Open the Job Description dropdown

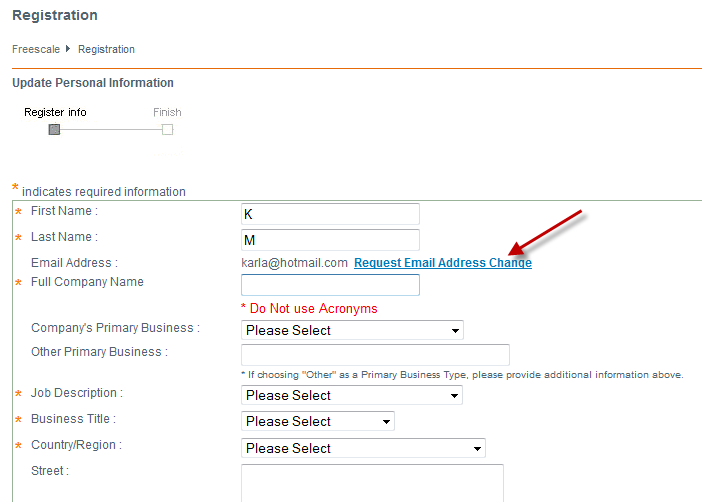[x=352, y=395]
